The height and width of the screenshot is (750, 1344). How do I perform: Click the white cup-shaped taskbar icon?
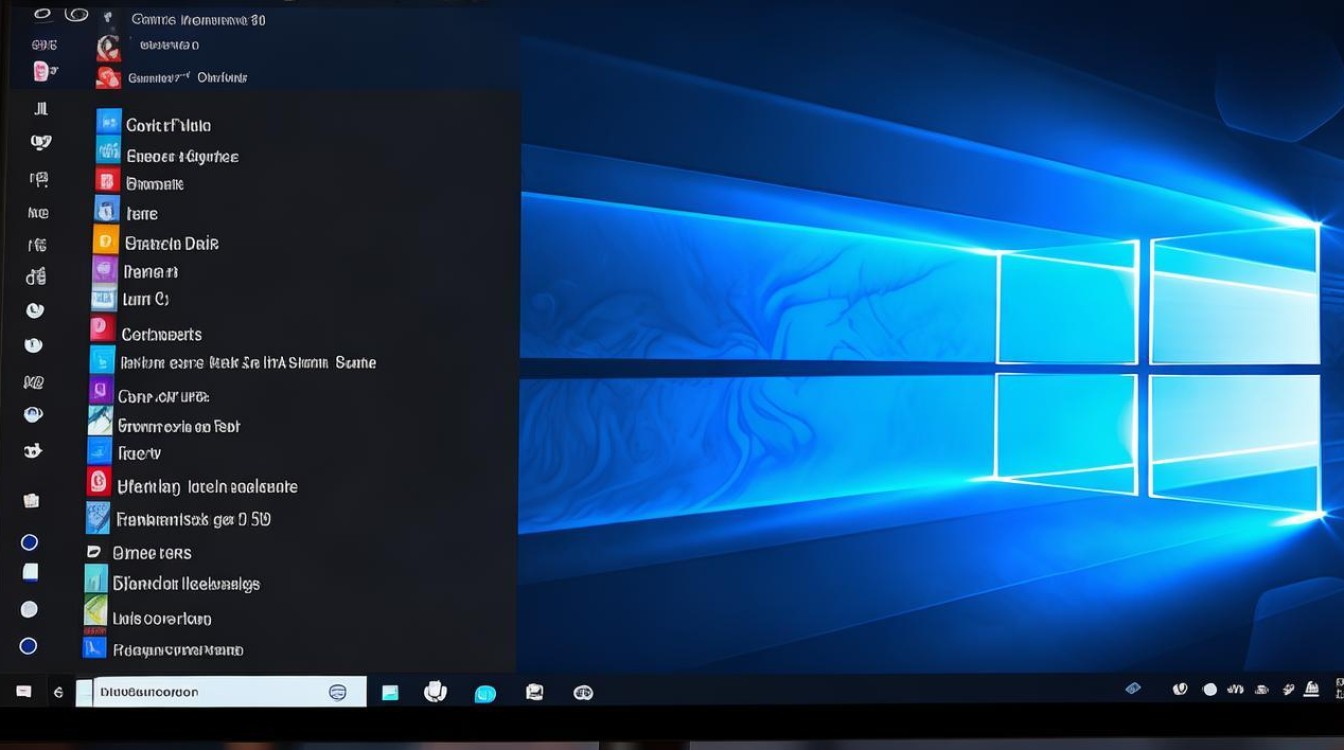[435, 692]
